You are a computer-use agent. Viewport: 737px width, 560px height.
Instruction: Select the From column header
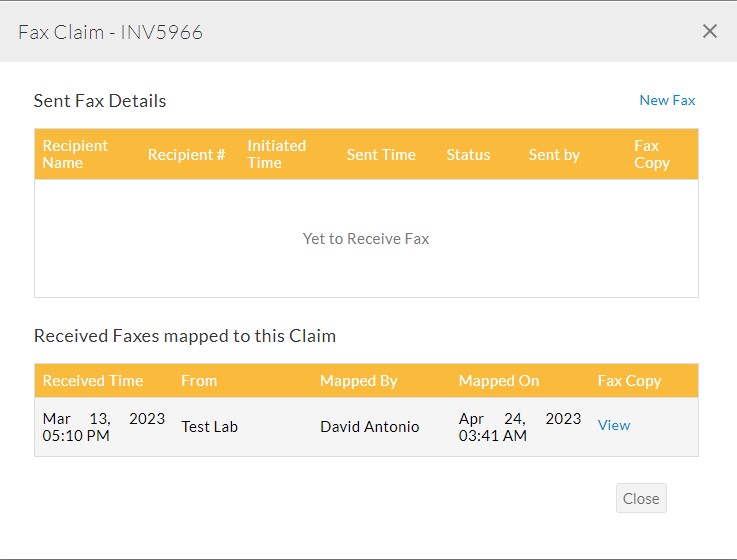199,381
